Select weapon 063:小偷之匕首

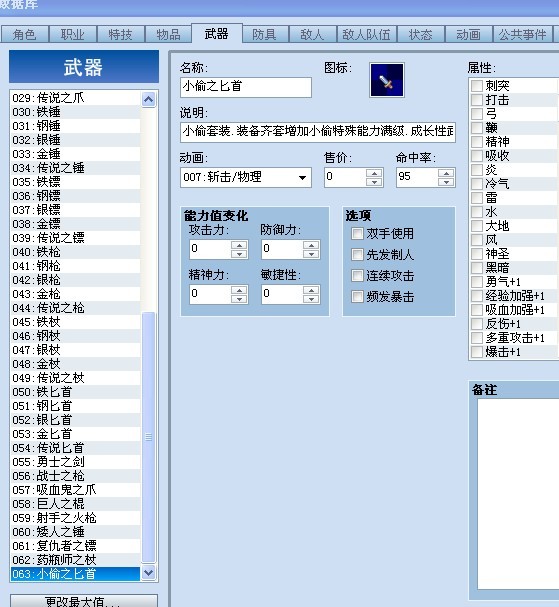[x=75, y=574]
